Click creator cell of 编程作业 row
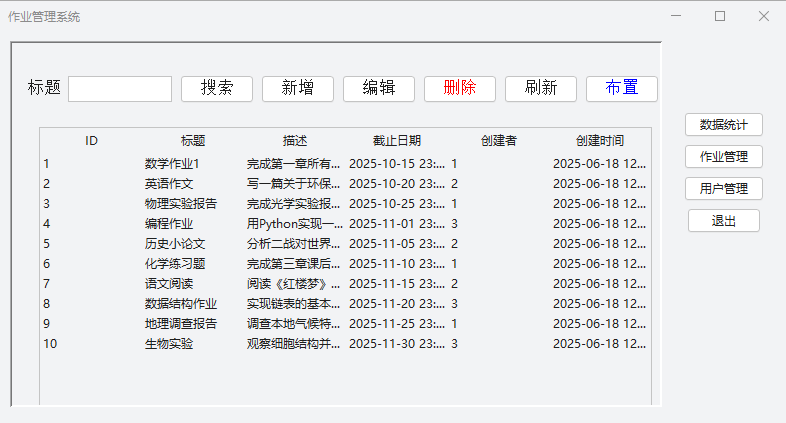This screenshot has height=423, width=786. click(454, 224)
